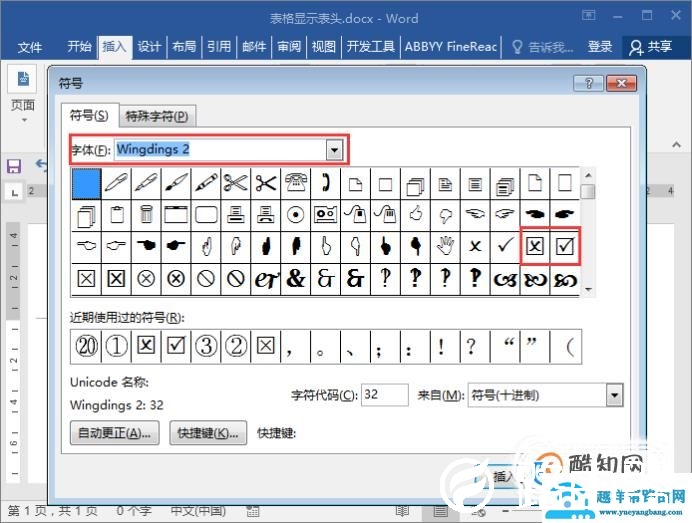Click the symbol grid scroll-down arrow
This screenshot has width=692, height=523.
588,290
